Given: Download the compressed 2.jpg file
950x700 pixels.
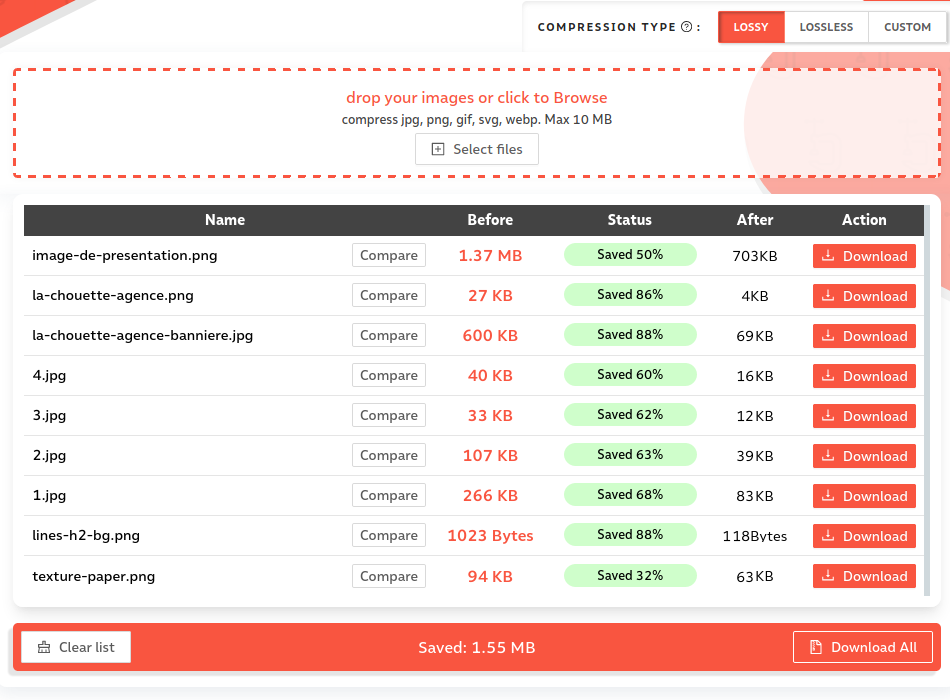Looking at the screenshot, I should point(864,456).
